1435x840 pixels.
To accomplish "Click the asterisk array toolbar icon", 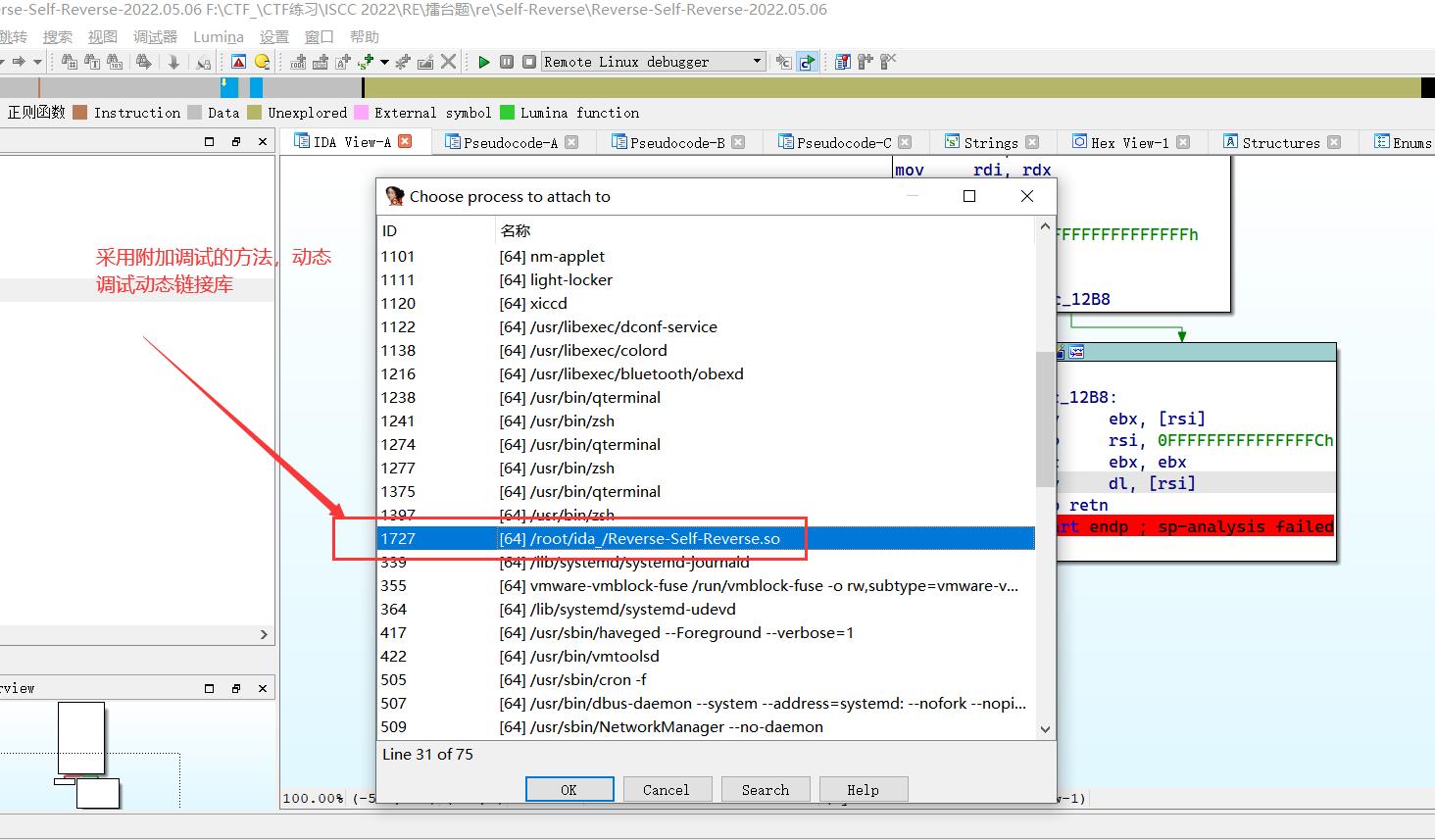I will point(403,62).
